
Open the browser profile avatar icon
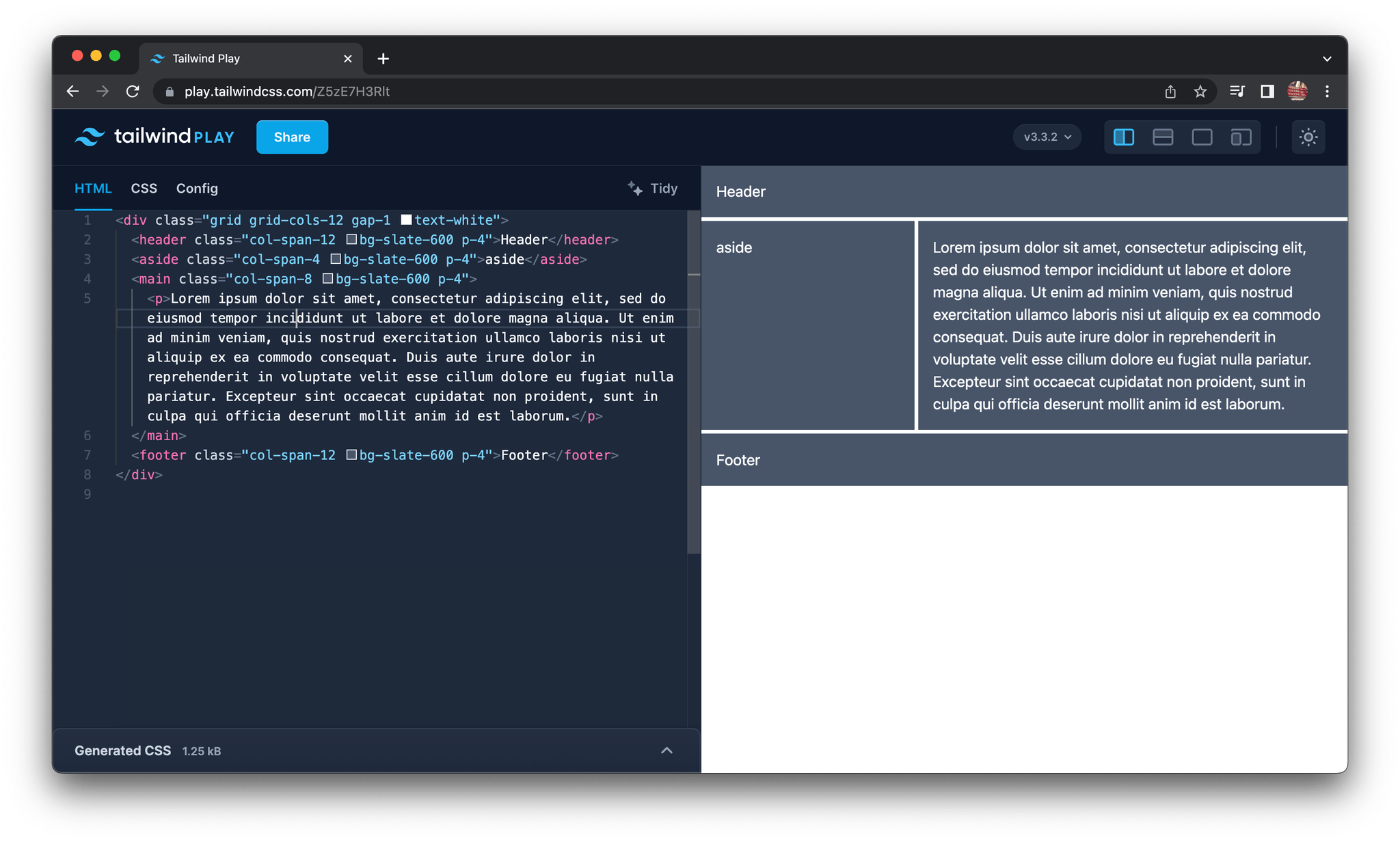pyautogui.click(x=1297, y=91)
